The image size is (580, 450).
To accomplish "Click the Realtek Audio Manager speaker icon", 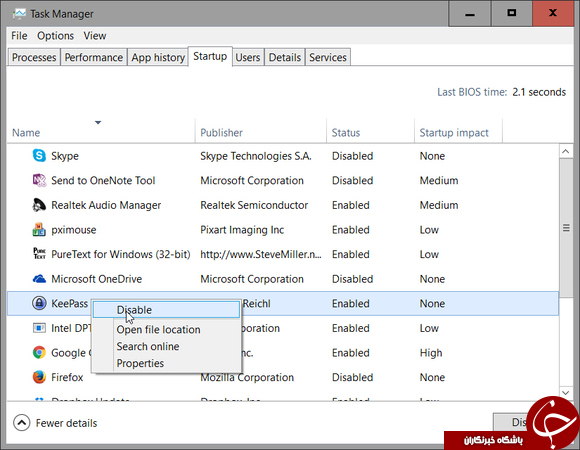I will click(x=39, y=205).
